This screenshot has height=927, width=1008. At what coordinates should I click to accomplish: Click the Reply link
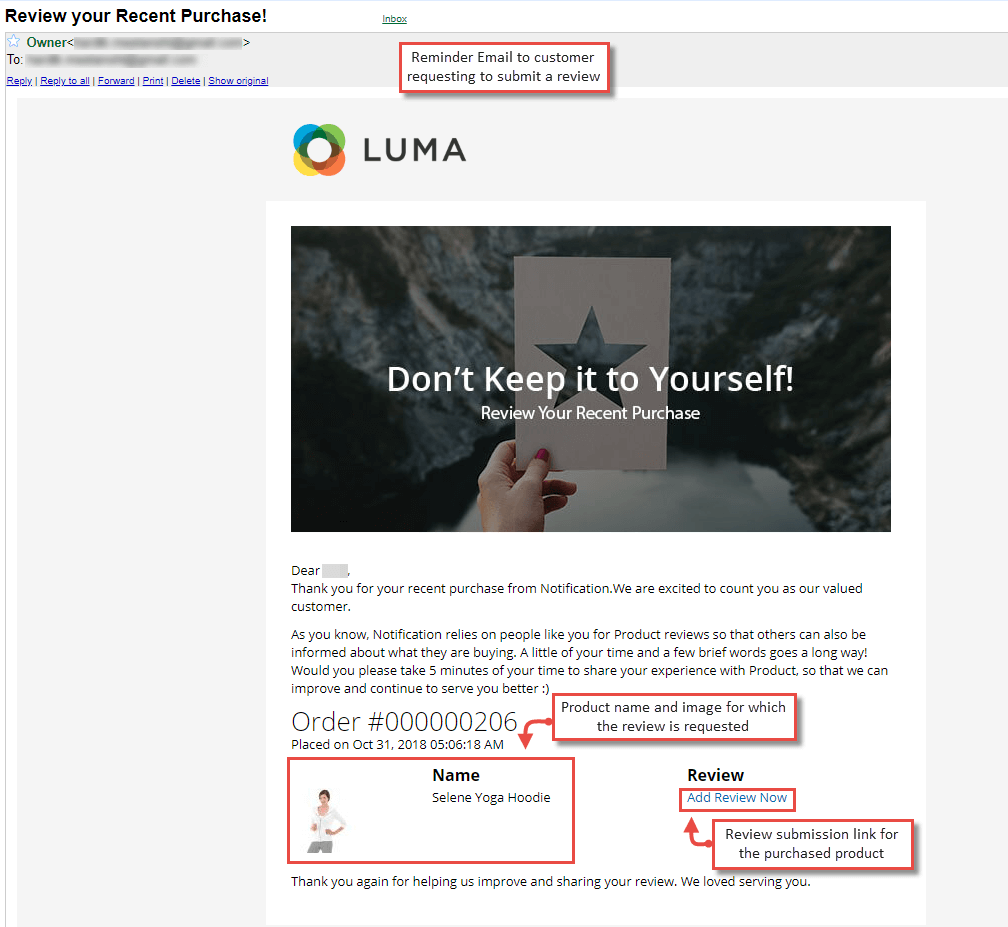(19, 81)
